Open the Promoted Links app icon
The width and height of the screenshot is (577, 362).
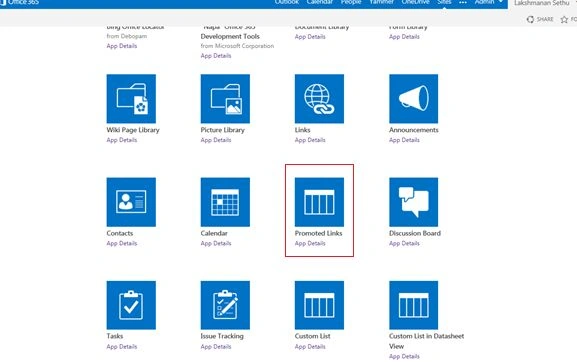[319, 202]
